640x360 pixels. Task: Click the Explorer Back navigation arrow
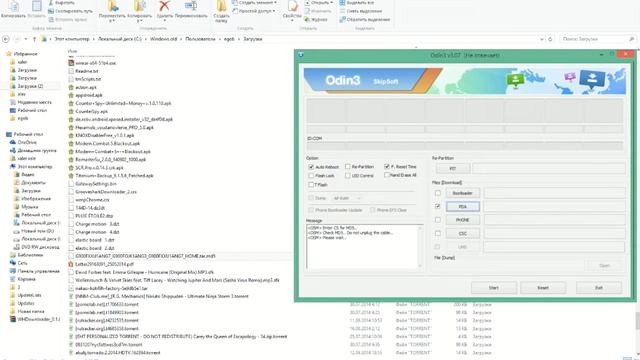tap(6, 39)
